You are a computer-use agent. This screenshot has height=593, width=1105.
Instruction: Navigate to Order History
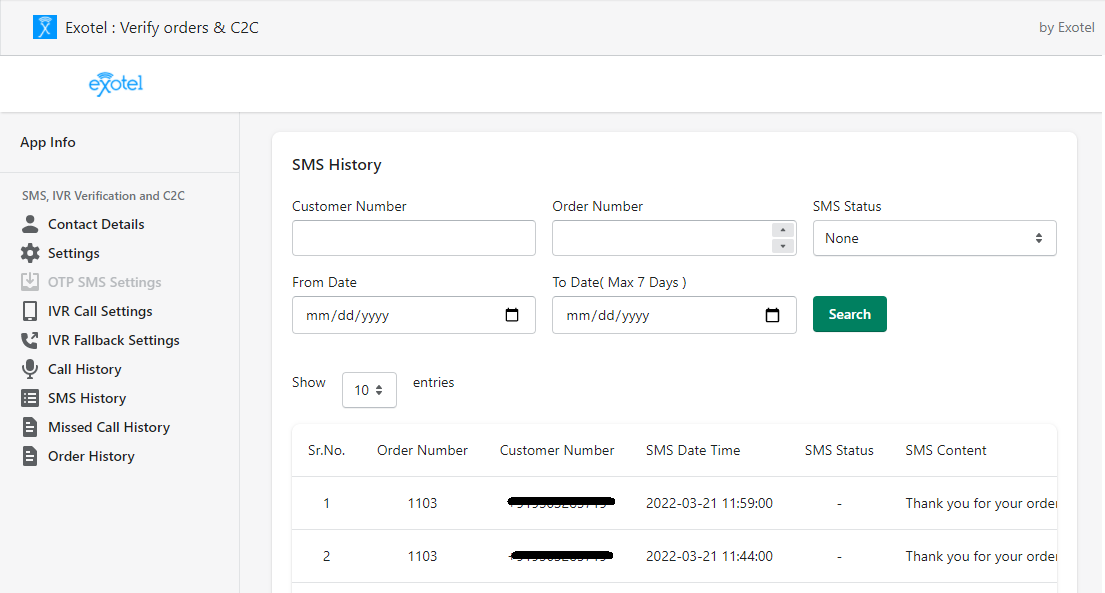point(91,456)
